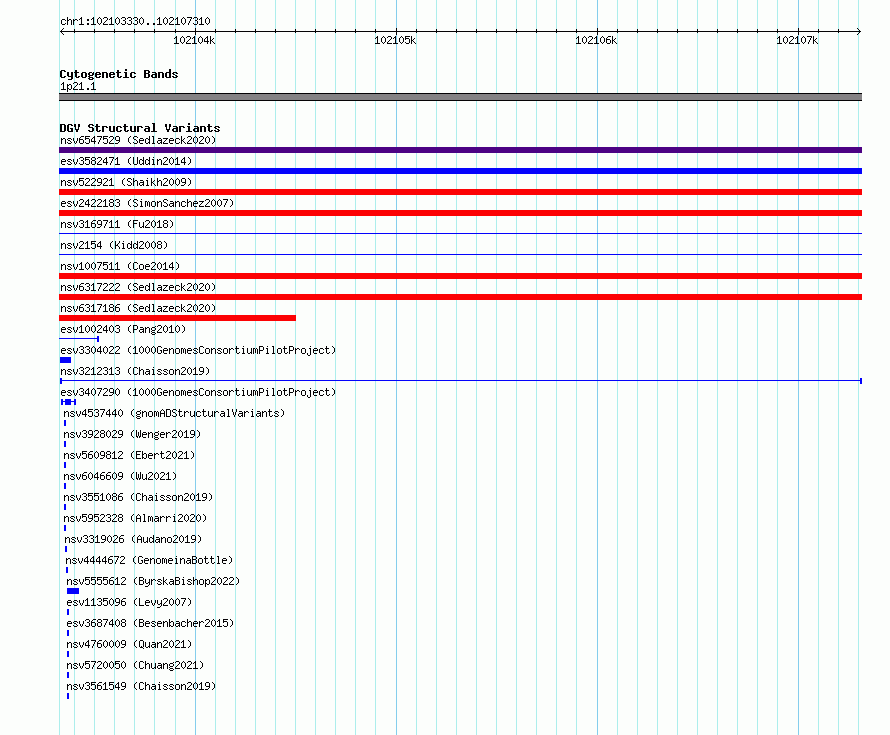Viewport: 890px width, 735px height.
Task: Click the DGV Structural Variants track title
Action: (x=140, y=128)
